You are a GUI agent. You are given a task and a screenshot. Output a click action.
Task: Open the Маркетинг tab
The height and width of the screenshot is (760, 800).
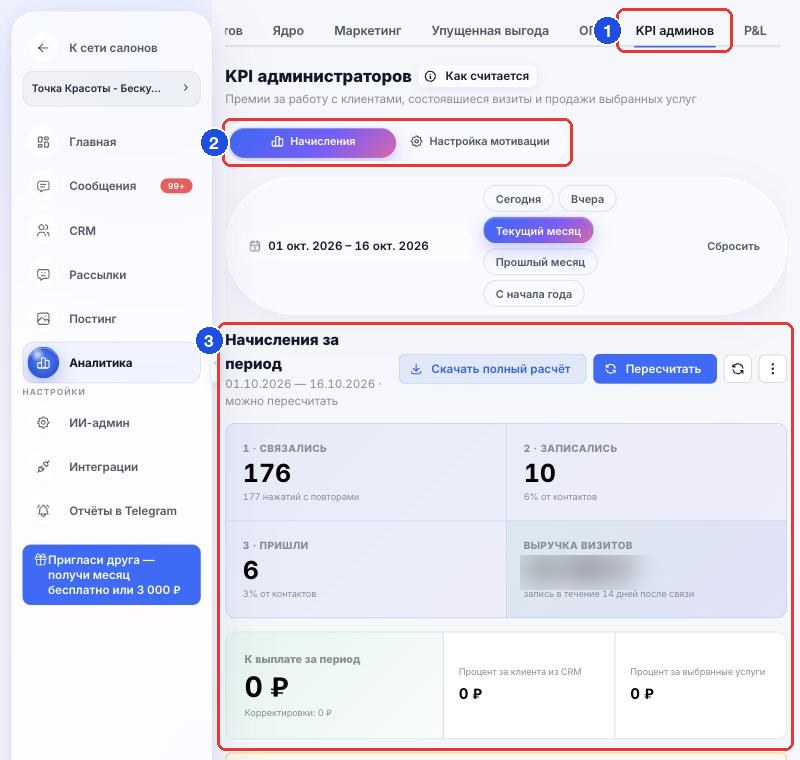pyautogui.click(x=367, y=31)
